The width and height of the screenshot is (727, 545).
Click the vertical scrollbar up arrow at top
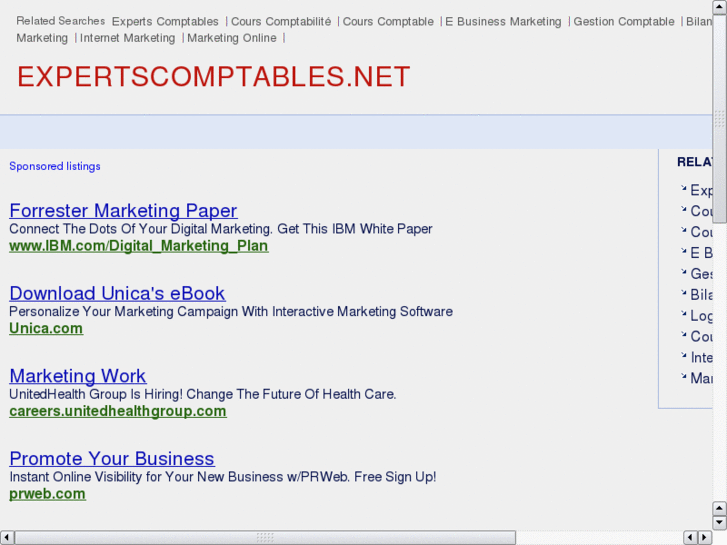tap(719, 7)
